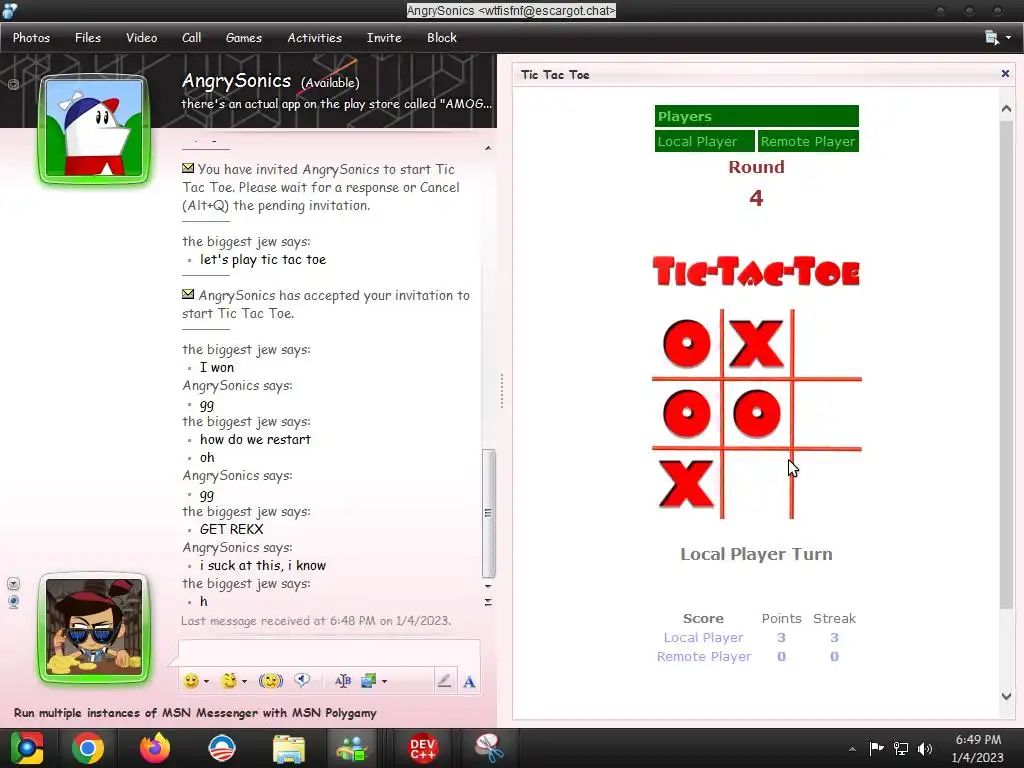Place mark in bottom-right board cell

(827, 484)
